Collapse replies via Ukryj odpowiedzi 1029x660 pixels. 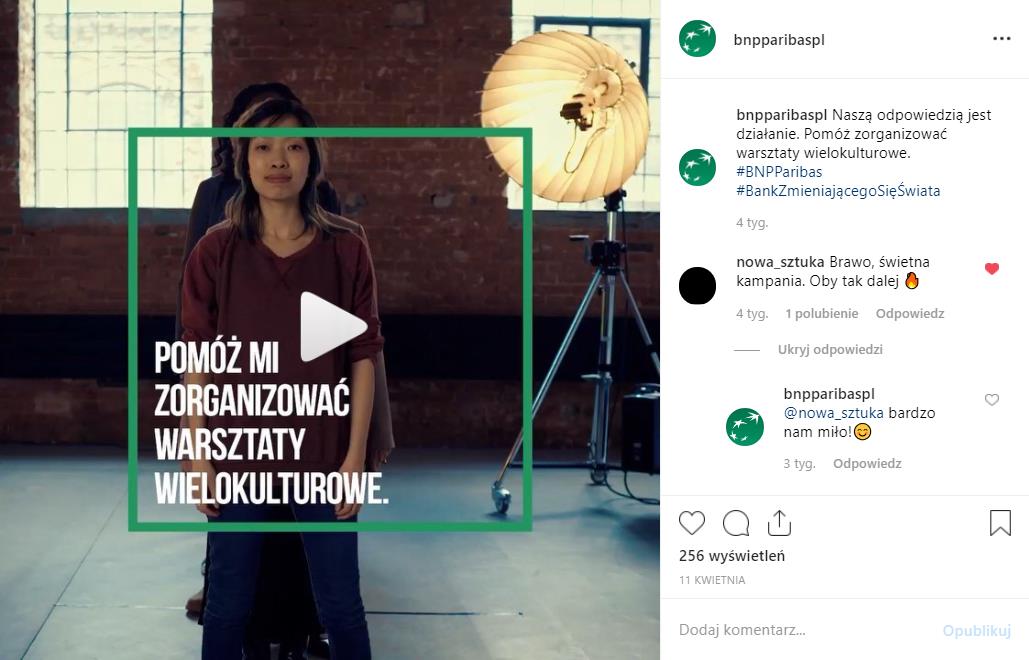830,350
